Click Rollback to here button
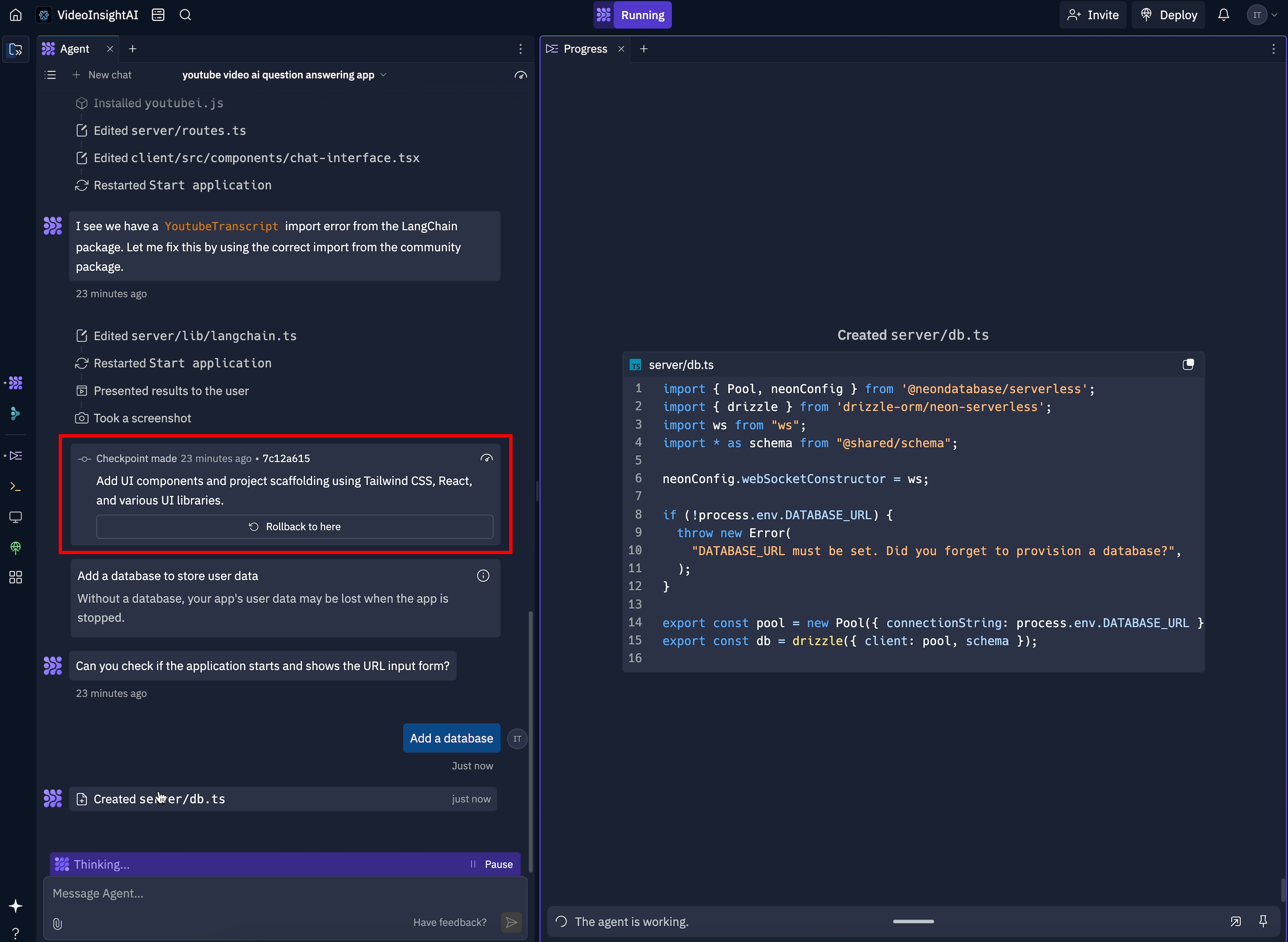The image size is (1288, 942). tap(295, 527)
